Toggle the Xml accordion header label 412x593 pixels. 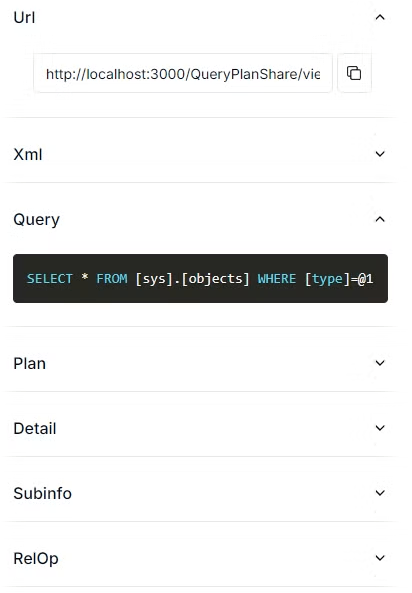click(28, 154)
